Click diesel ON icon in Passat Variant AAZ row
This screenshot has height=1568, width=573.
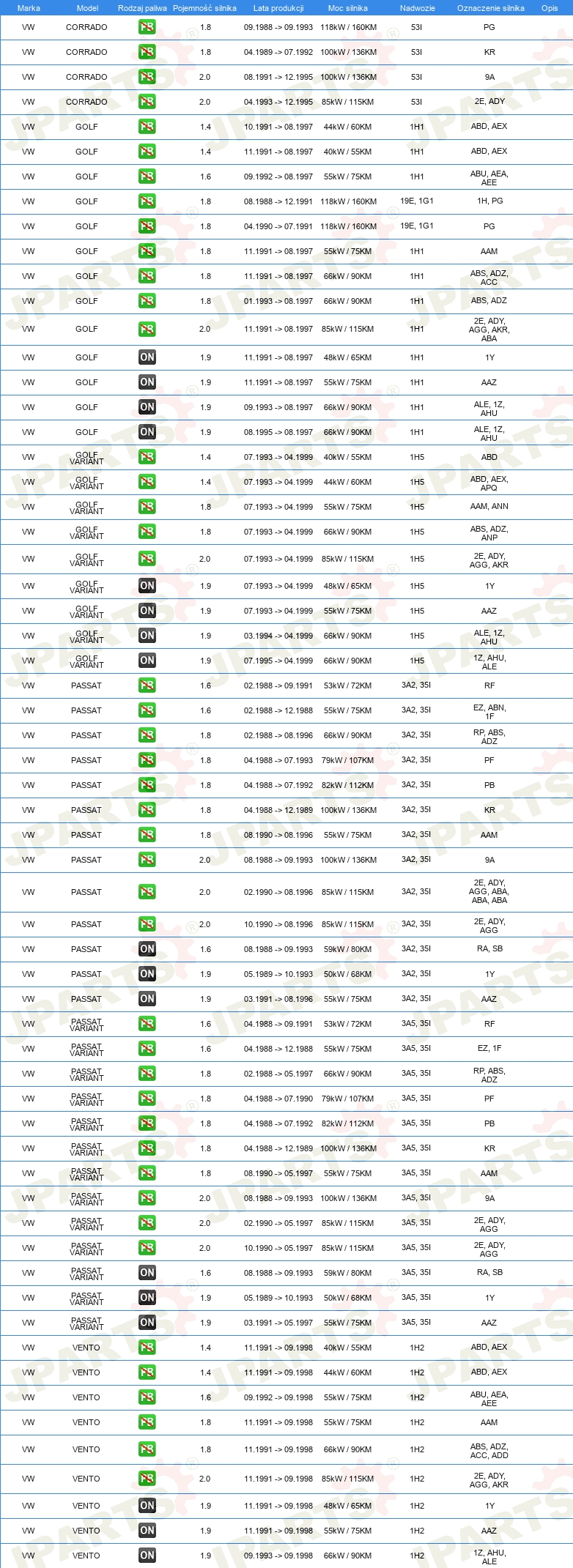click(147, 1323)
